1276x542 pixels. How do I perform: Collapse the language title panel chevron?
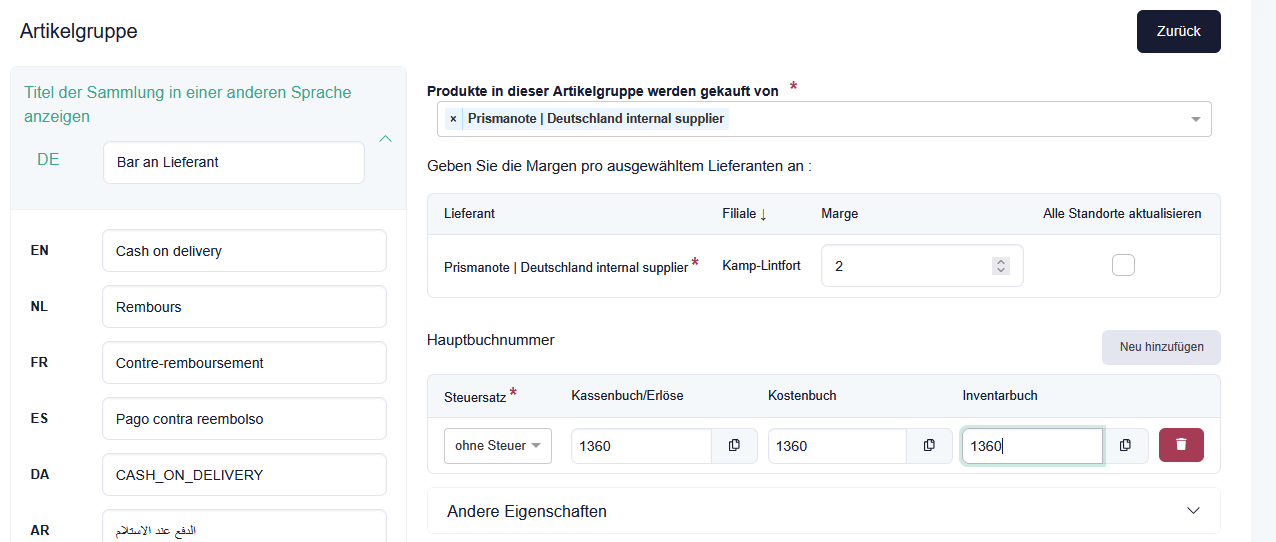(385, 139)
